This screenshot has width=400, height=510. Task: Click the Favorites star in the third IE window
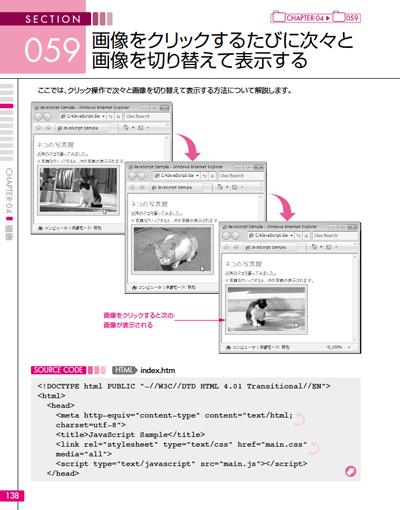(x=227, y=247)
